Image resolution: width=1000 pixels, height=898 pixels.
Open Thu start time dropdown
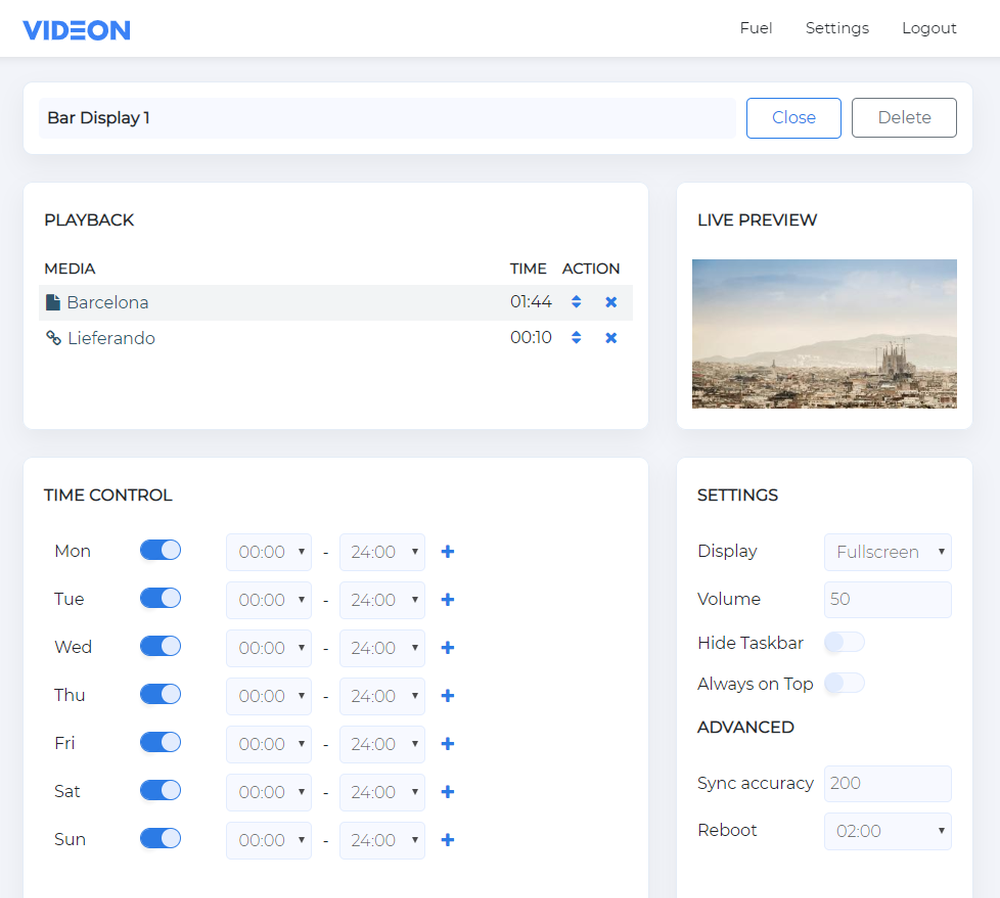[269, 696]
